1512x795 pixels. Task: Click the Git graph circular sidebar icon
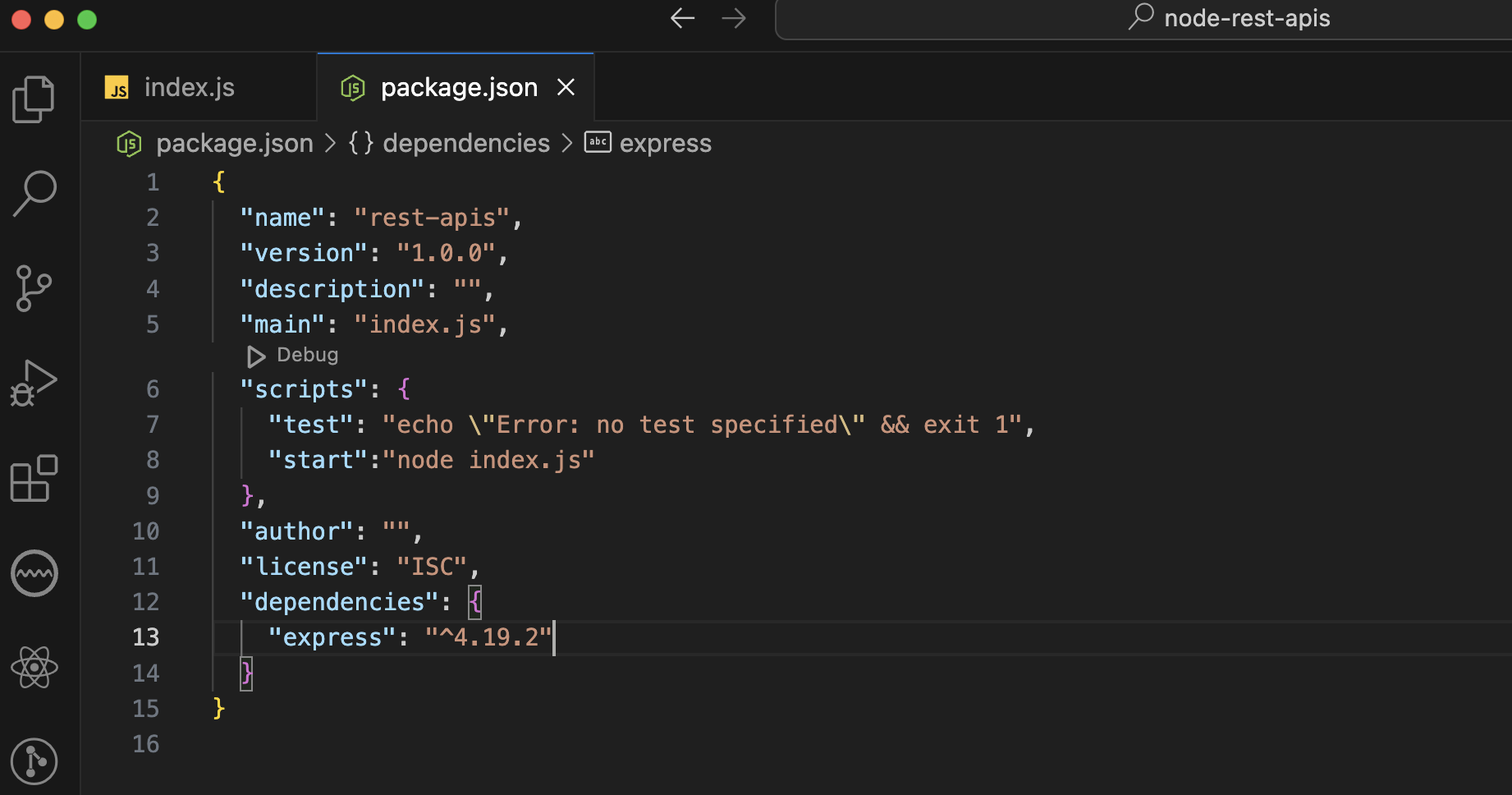[x=34, y=761]
